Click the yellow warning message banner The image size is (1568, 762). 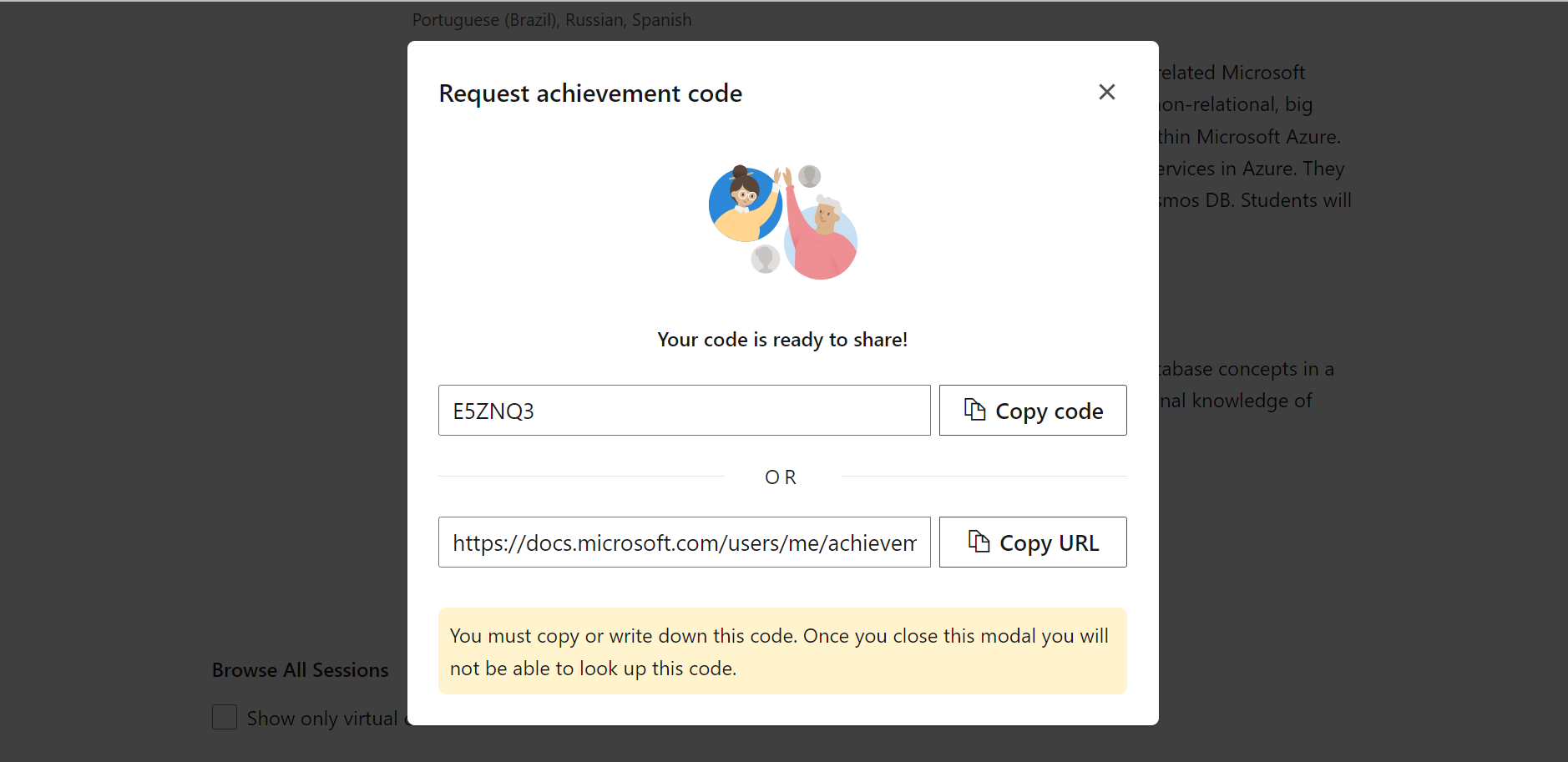click(782, 651)
